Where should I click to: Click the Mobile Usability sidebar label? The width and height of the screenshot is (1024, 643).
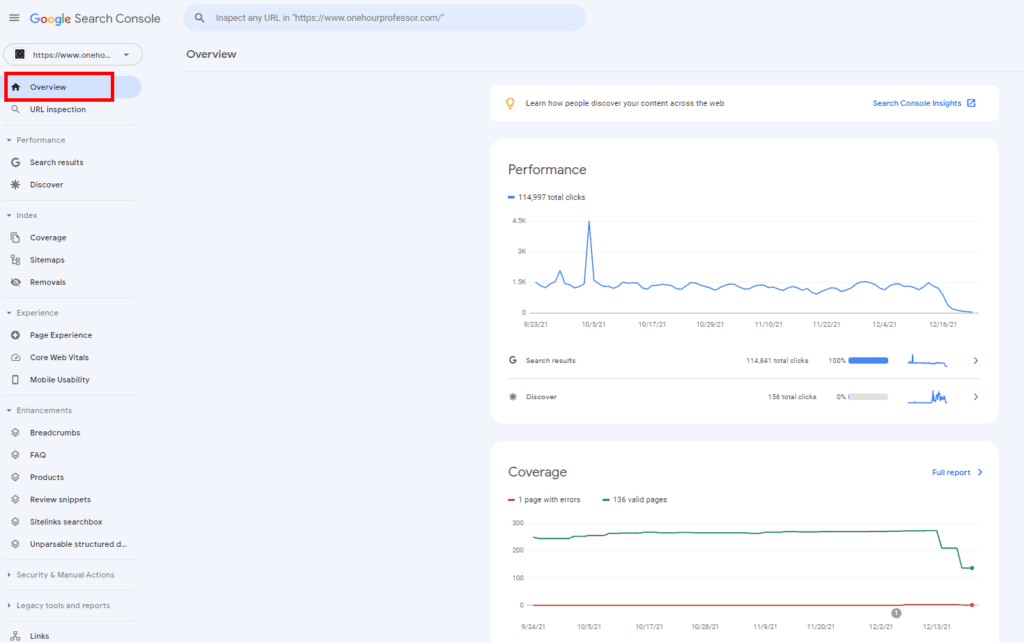coord(59,379)
